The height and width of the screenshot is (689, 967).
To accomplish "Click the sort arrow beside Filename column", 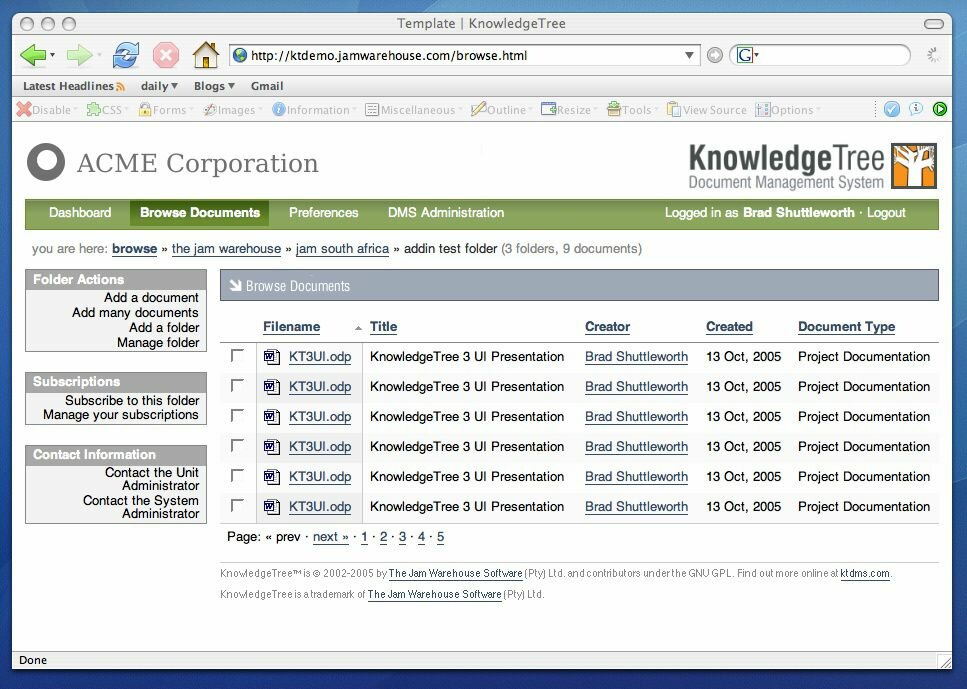I will click(x=358, y=328).
